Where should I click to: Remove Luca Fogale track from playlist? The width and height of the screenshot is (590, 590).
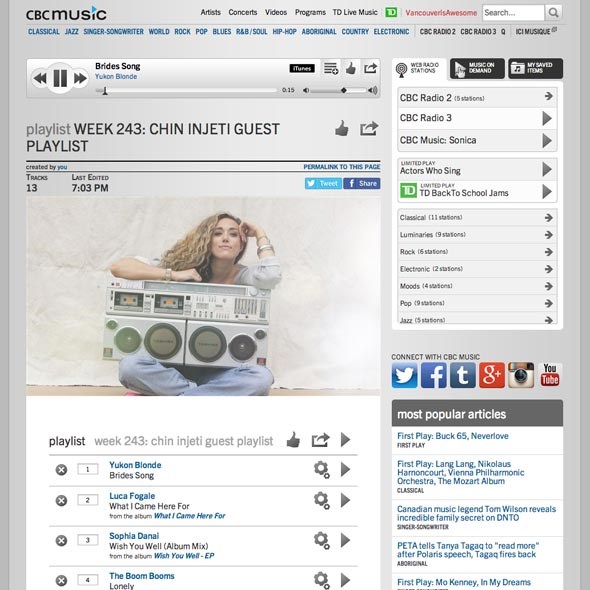(x=61, y=500)
